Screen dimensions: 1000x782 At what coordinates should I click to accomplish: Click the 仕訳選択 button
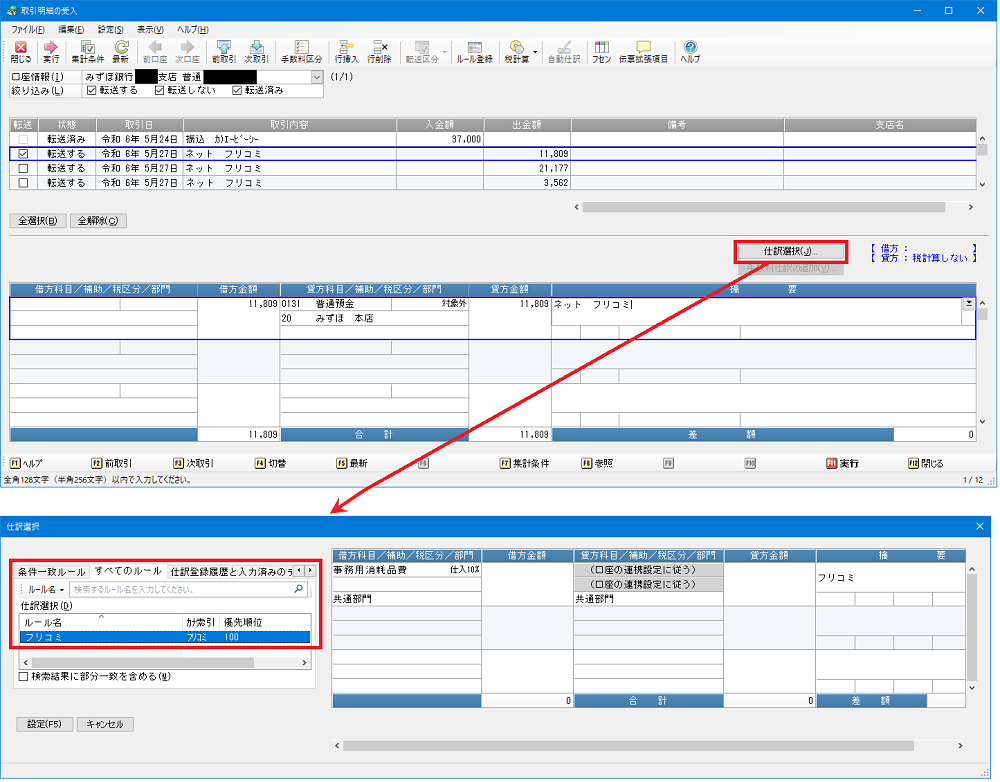coord(791,251)
